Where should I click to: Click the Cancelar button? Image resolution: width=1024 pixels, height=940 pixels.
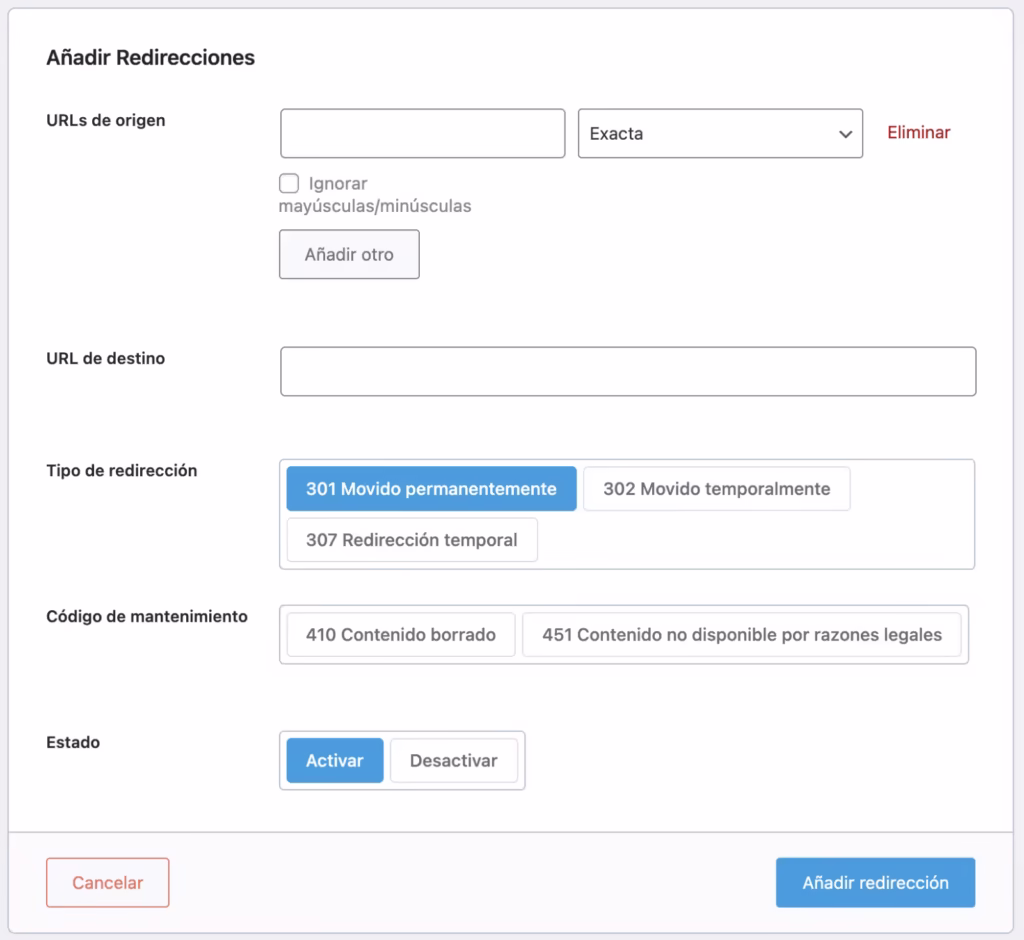pos(108,883)
